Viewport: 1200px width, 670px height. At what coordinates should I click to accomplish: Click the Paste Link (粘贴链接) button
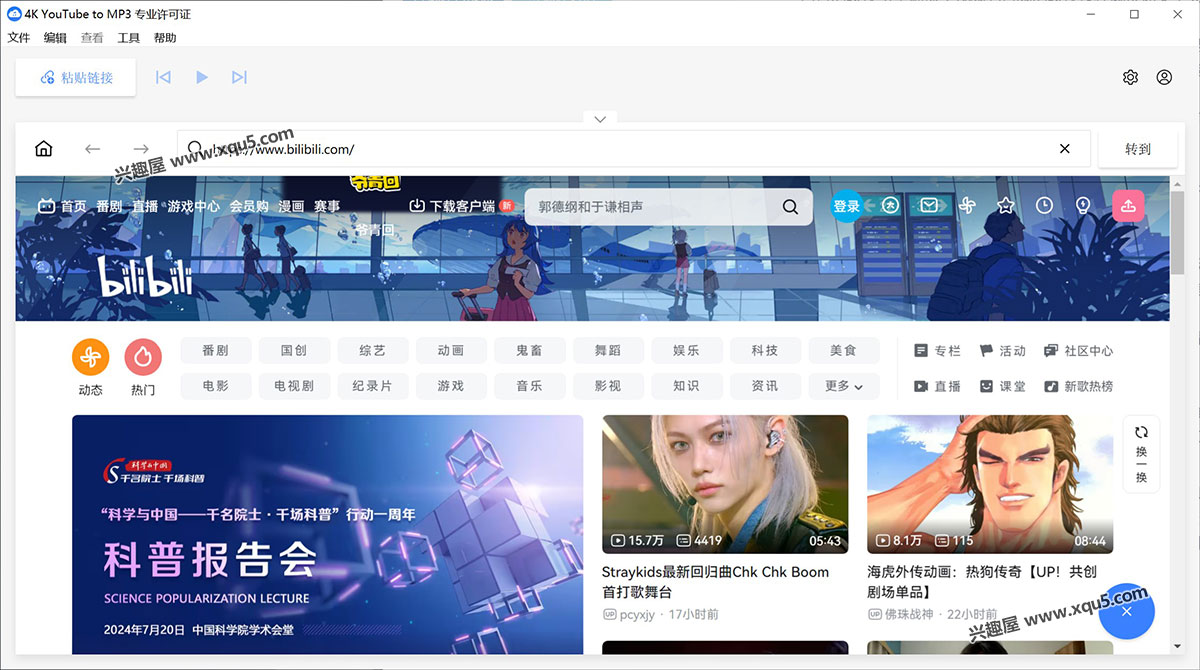pos(76,77)
